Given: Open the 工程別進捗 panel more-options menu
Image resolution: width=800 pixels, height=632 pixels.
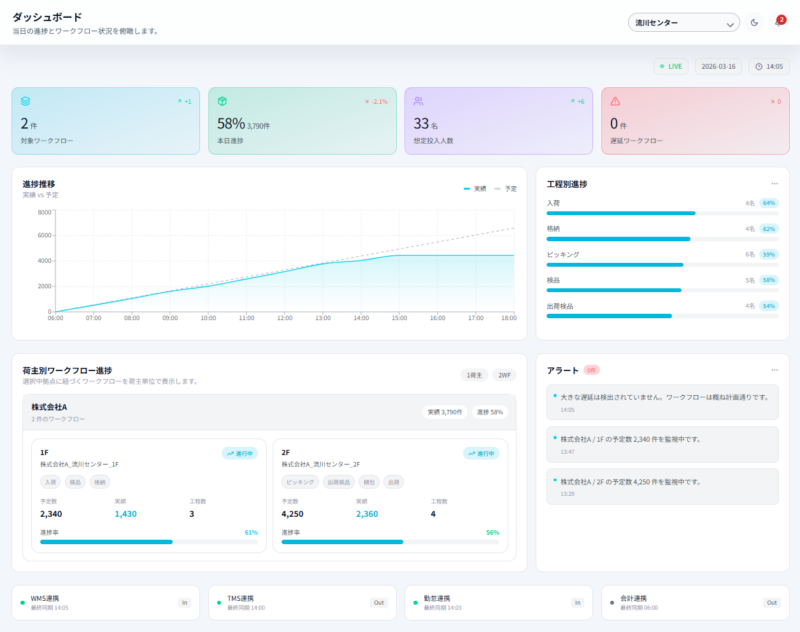Looking at the screenshot, I should 774,184.
